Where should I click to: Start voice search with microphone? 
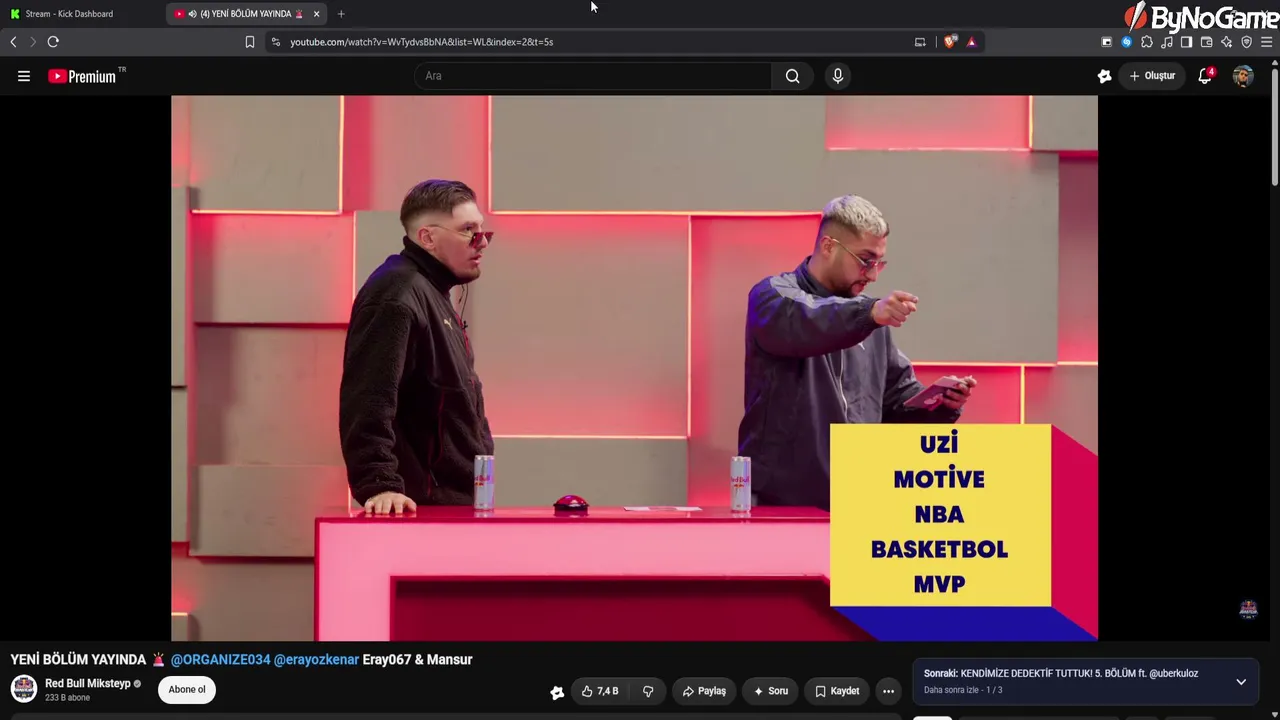click(838, 76)
